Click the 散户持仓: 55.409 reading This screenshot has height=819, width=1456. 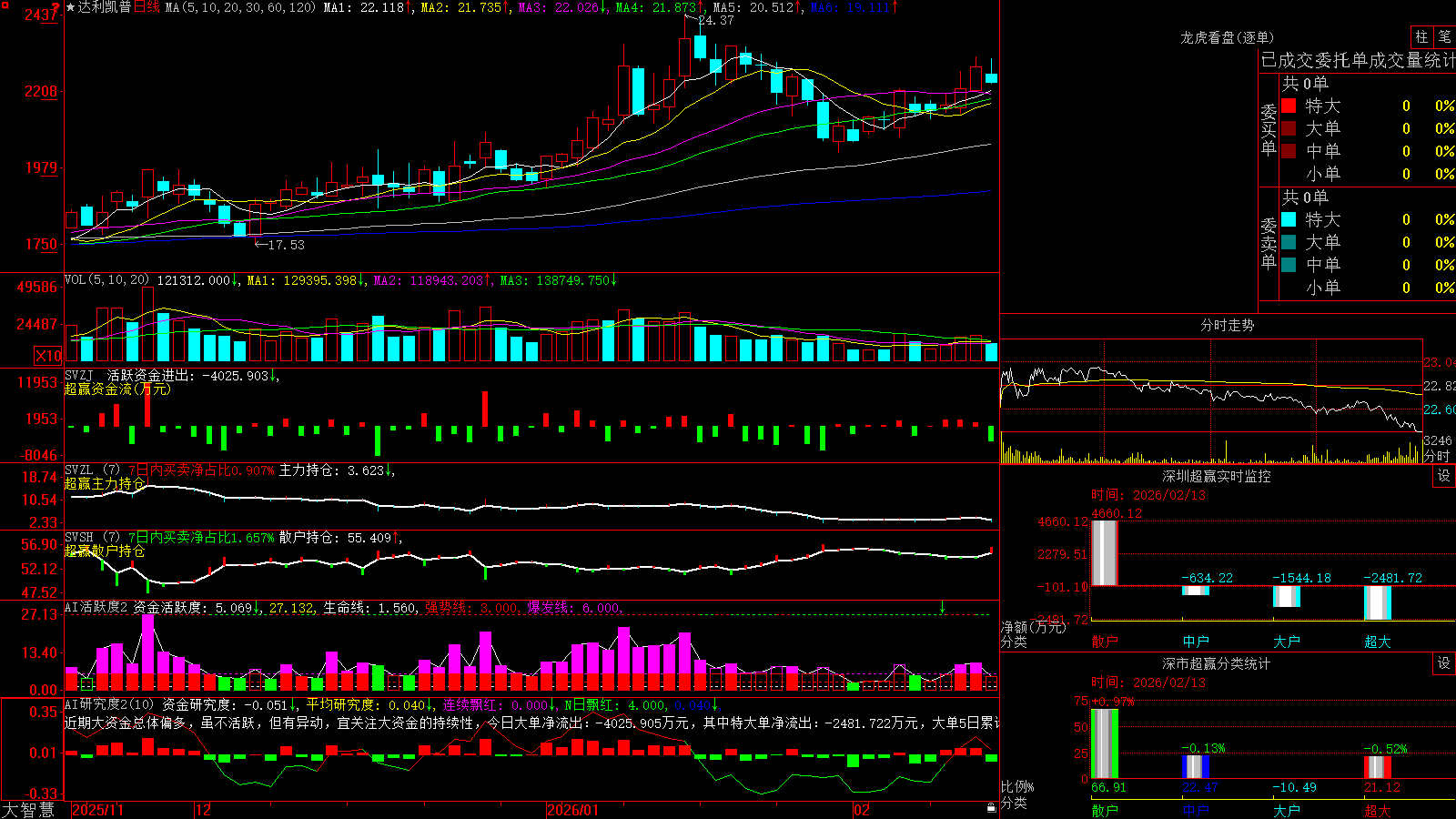click(x=337, y=538)
